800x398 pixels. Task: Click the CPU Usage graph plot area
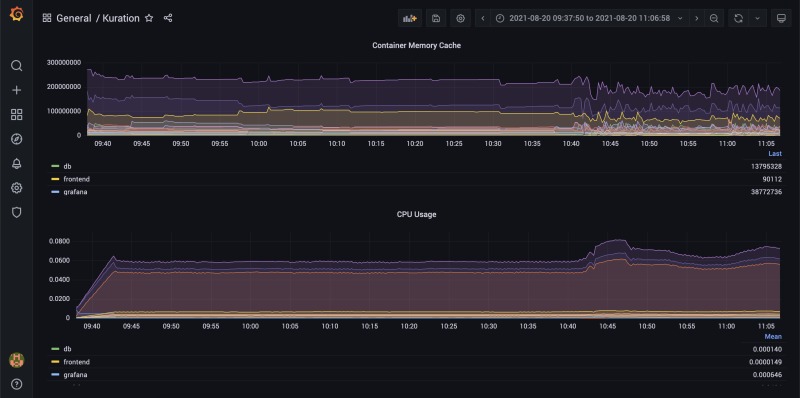pyautogui.click(x=429, y=276)
